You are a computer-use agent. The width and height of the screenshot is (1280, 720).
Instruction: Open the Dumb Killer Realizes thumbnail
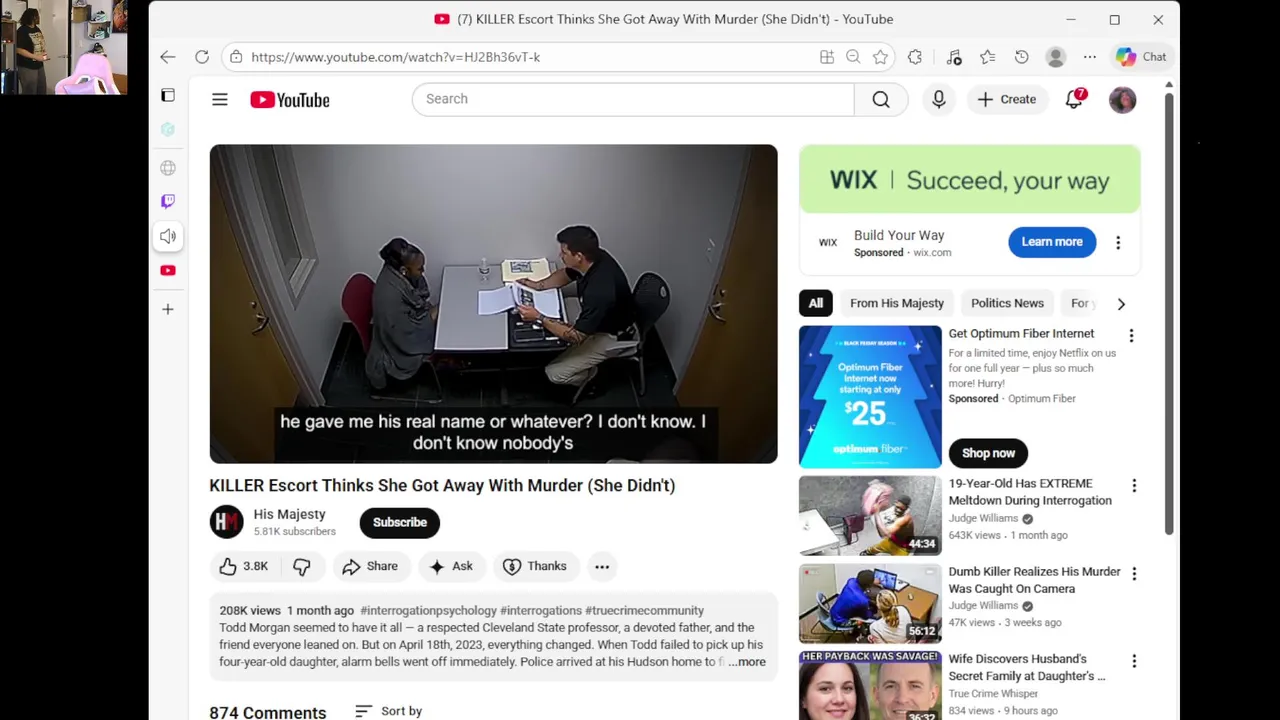pos(870,604)
